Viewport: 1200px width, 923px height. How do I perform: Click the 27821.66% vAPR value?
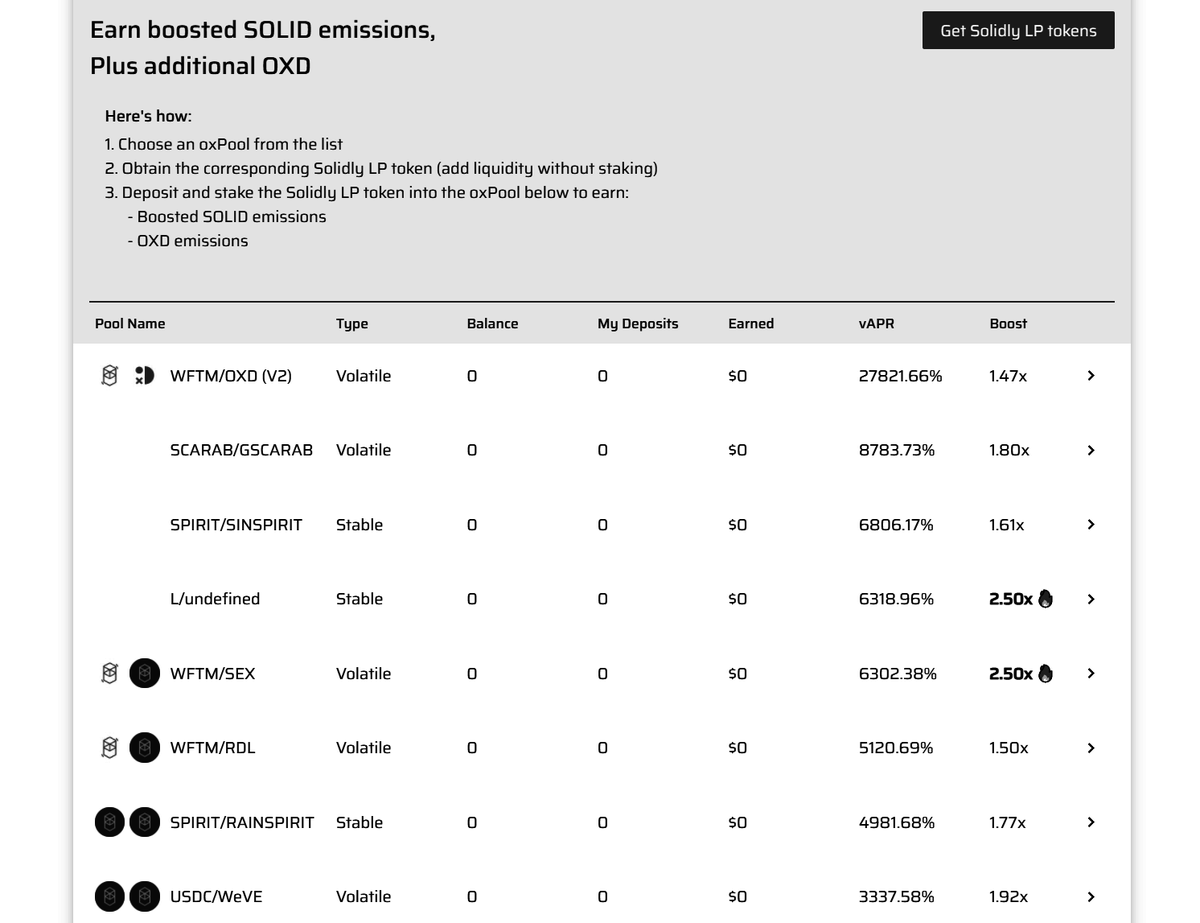(x=900, y=376)
